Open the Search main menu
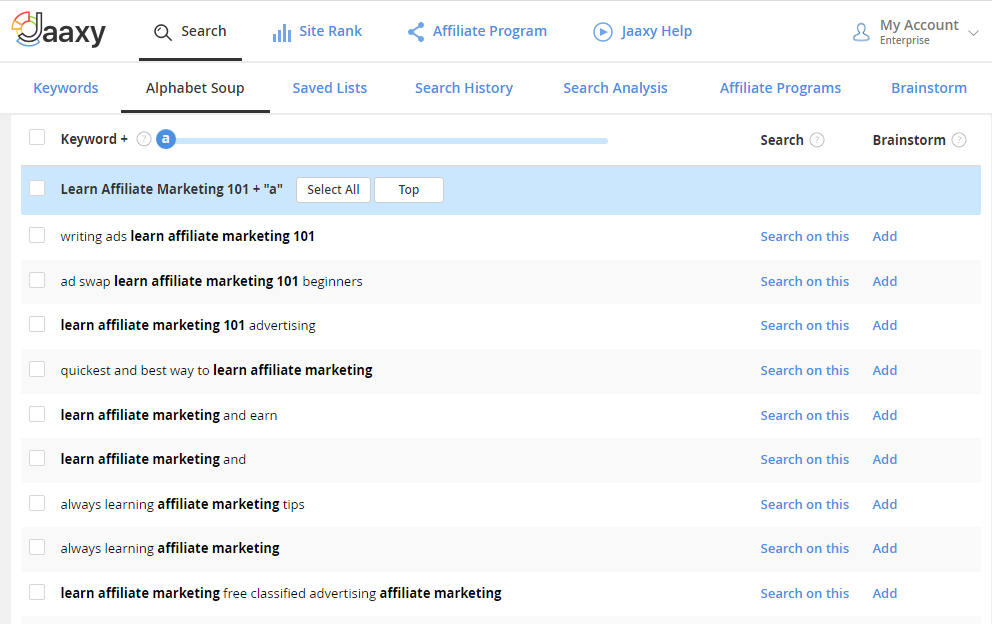Screen dimensions: 992x624 pos(190,31)
